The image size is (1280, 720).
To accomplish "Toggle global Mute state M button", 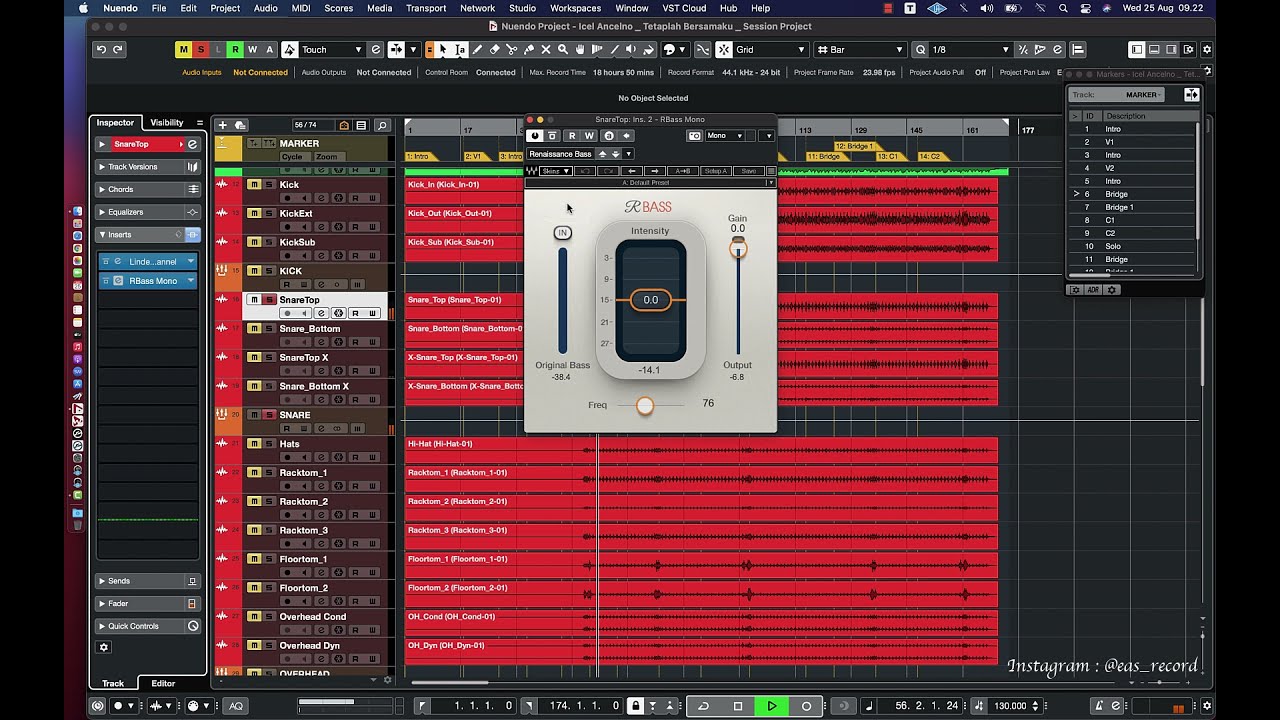I will pos(183,49).
